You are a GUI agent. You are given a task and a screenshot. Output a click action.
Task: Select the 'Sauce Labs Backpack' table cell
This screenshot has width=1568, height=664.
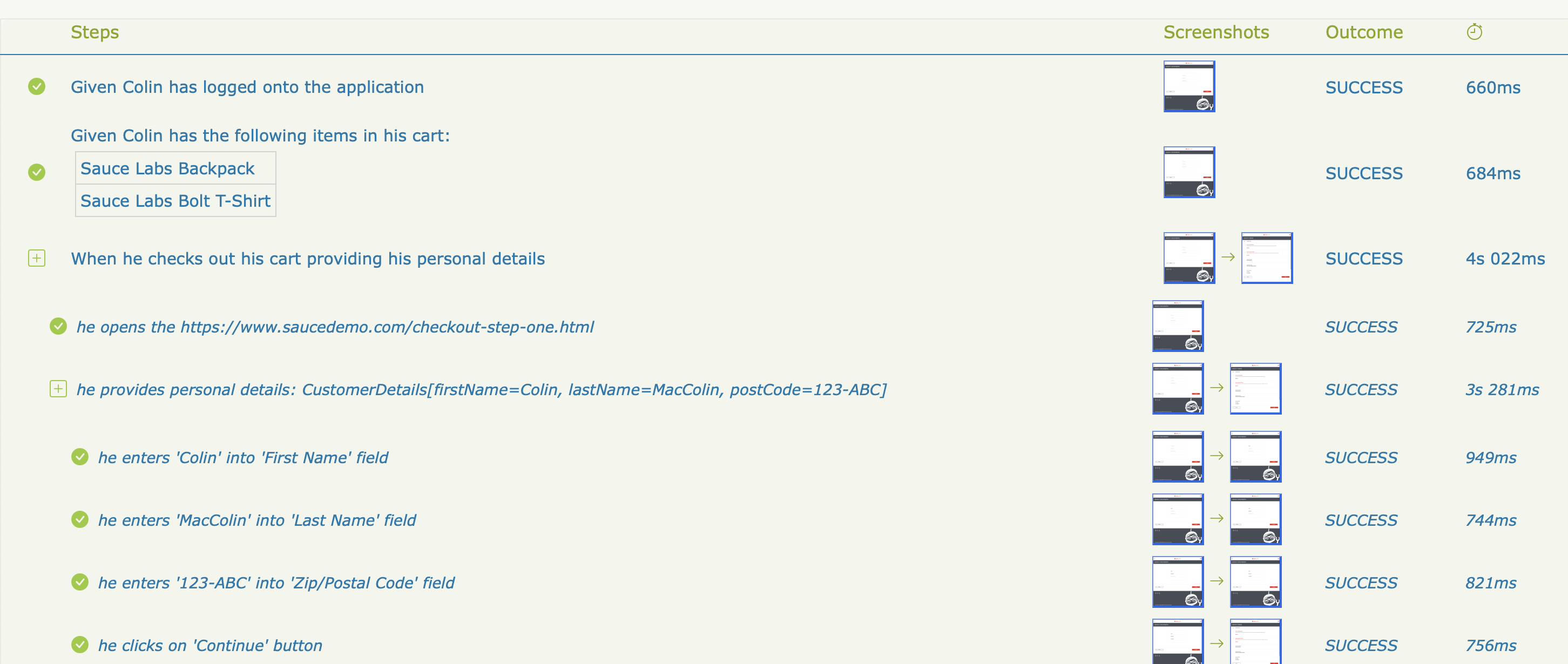click(167, 168)
